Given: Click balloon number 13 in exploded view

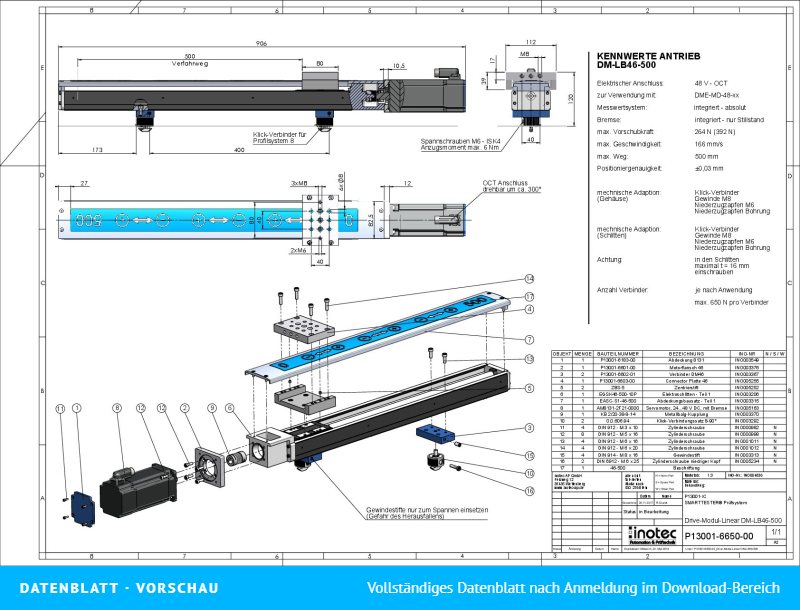Looking at the screenshot, I should (529, 359).
